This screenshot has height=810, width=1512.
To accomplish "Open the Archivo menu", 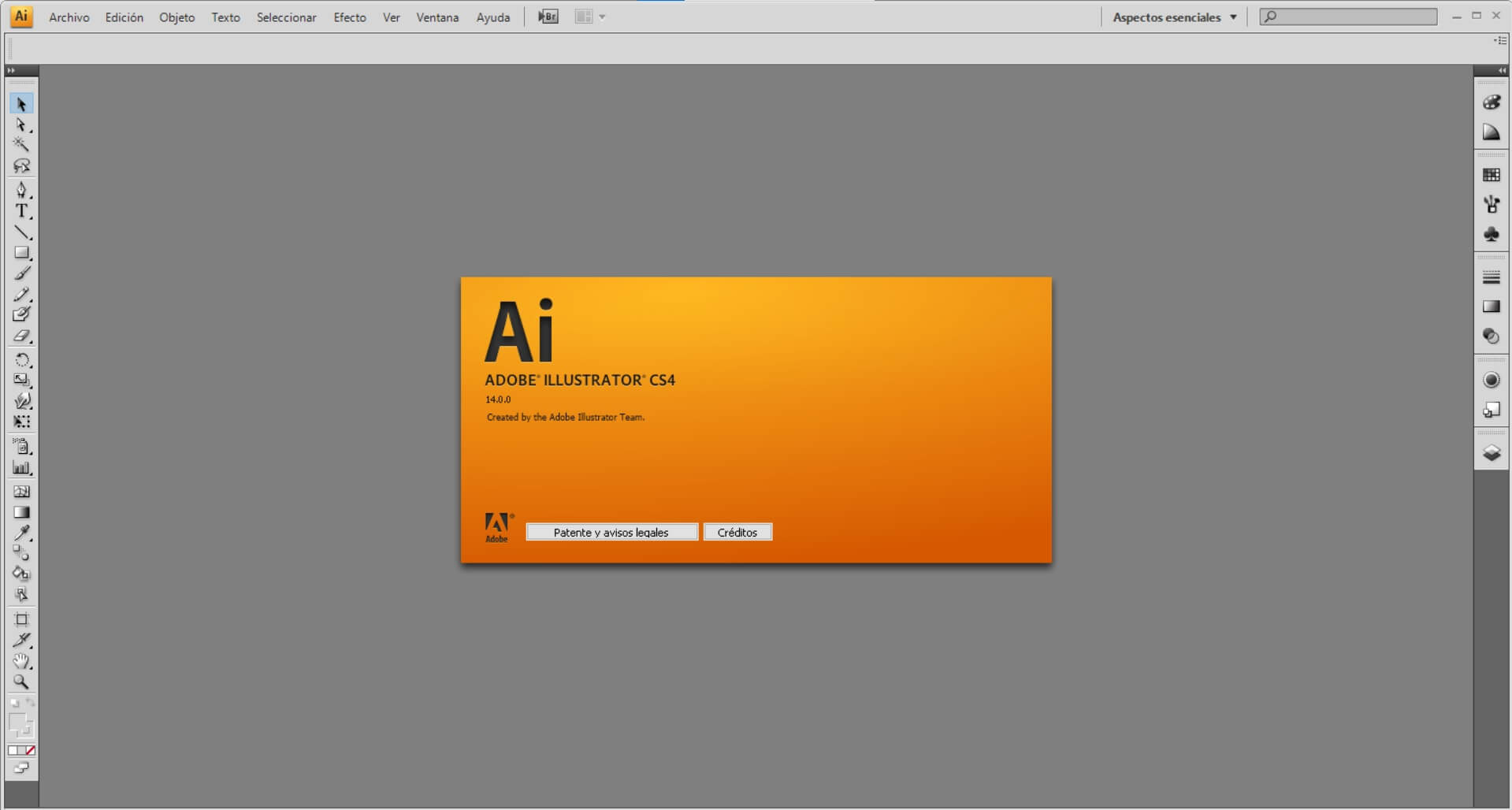I will [x=69, y=17].
